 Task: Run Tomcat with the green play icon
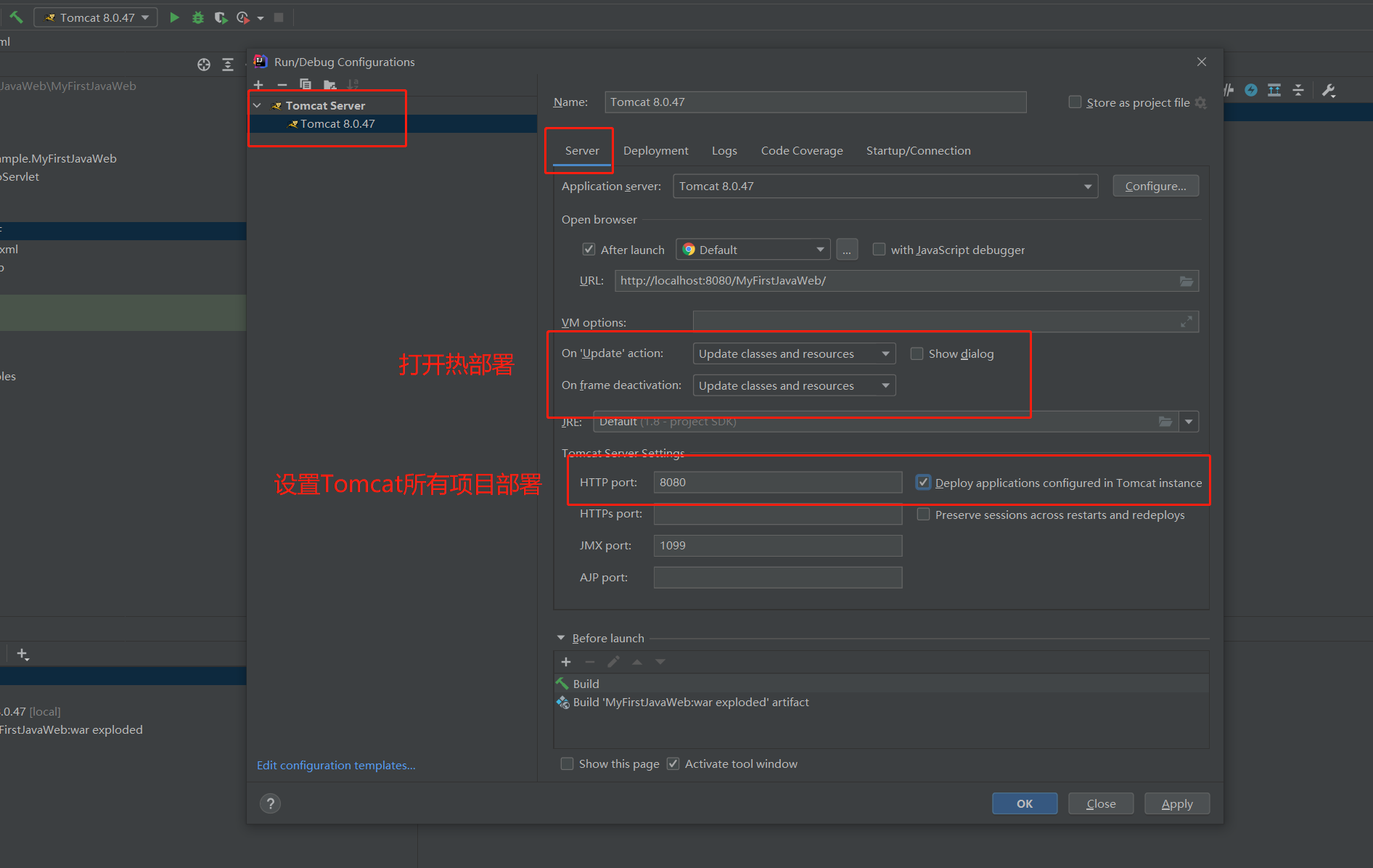click(174, 17)
